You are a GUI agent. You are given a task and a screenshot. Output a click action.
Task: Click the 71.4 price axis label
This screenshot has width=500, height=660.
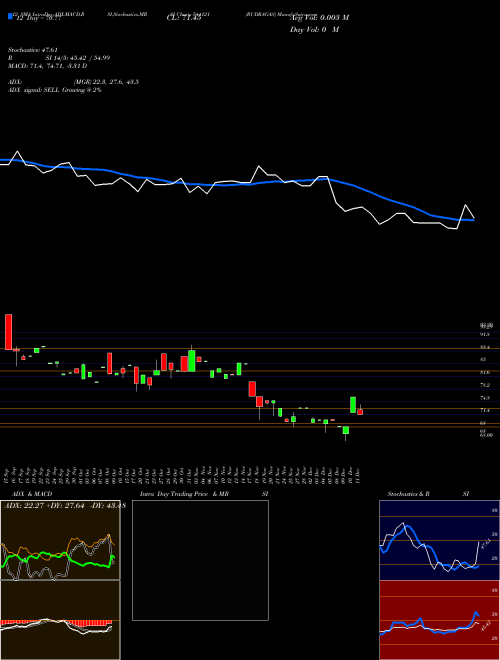[x=485, y=410]
